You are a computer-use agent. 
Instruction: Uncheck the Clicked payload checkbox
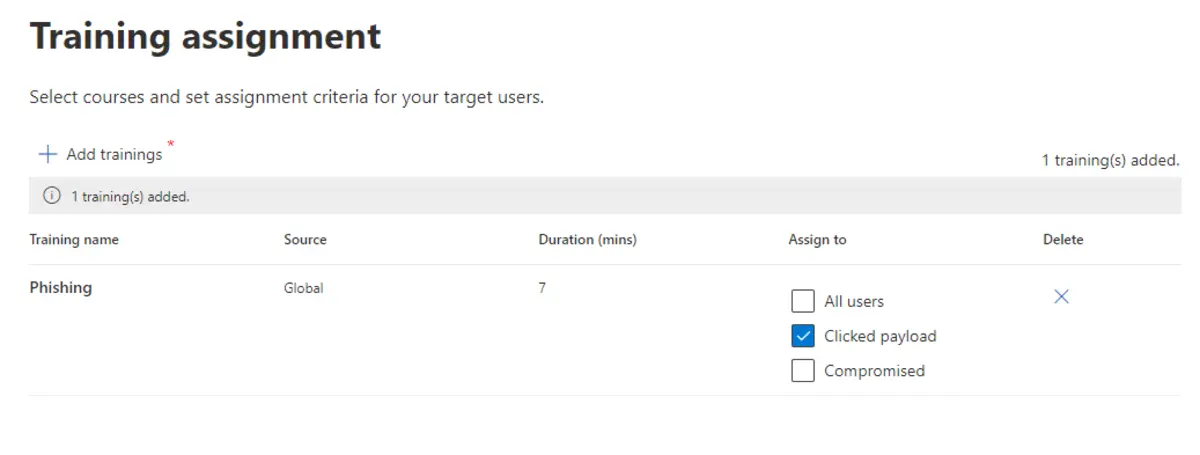(x=803, y=336)
